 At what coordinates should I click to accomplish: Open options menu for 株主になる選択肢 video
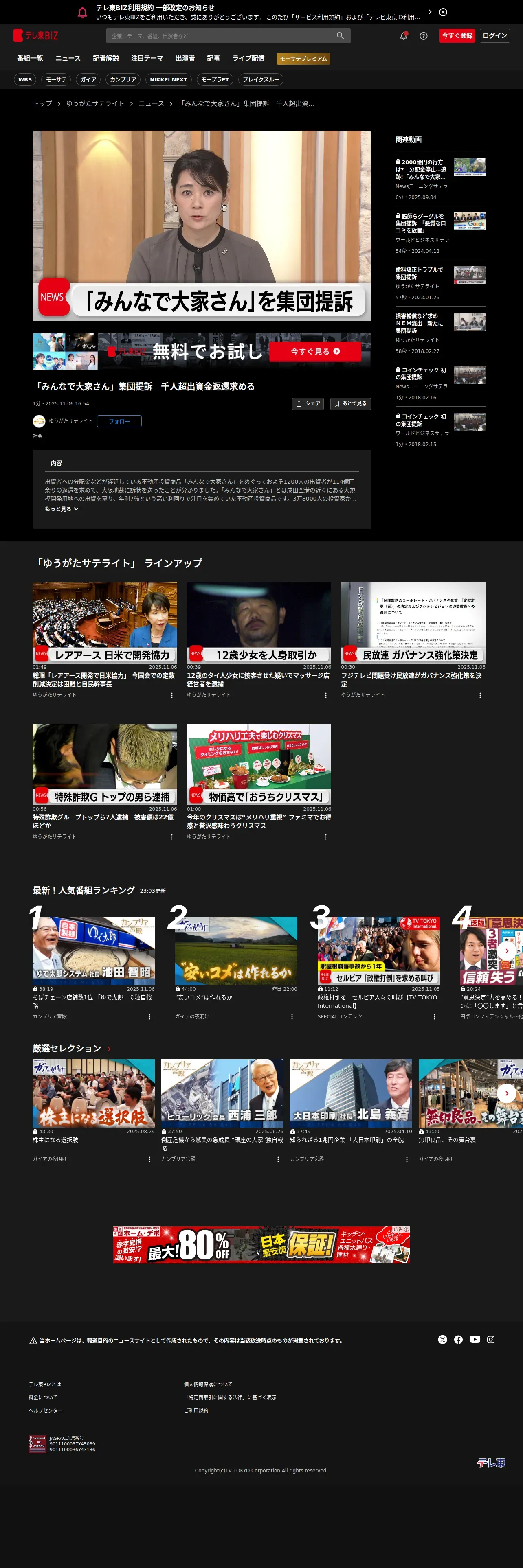coord(149,1160)
